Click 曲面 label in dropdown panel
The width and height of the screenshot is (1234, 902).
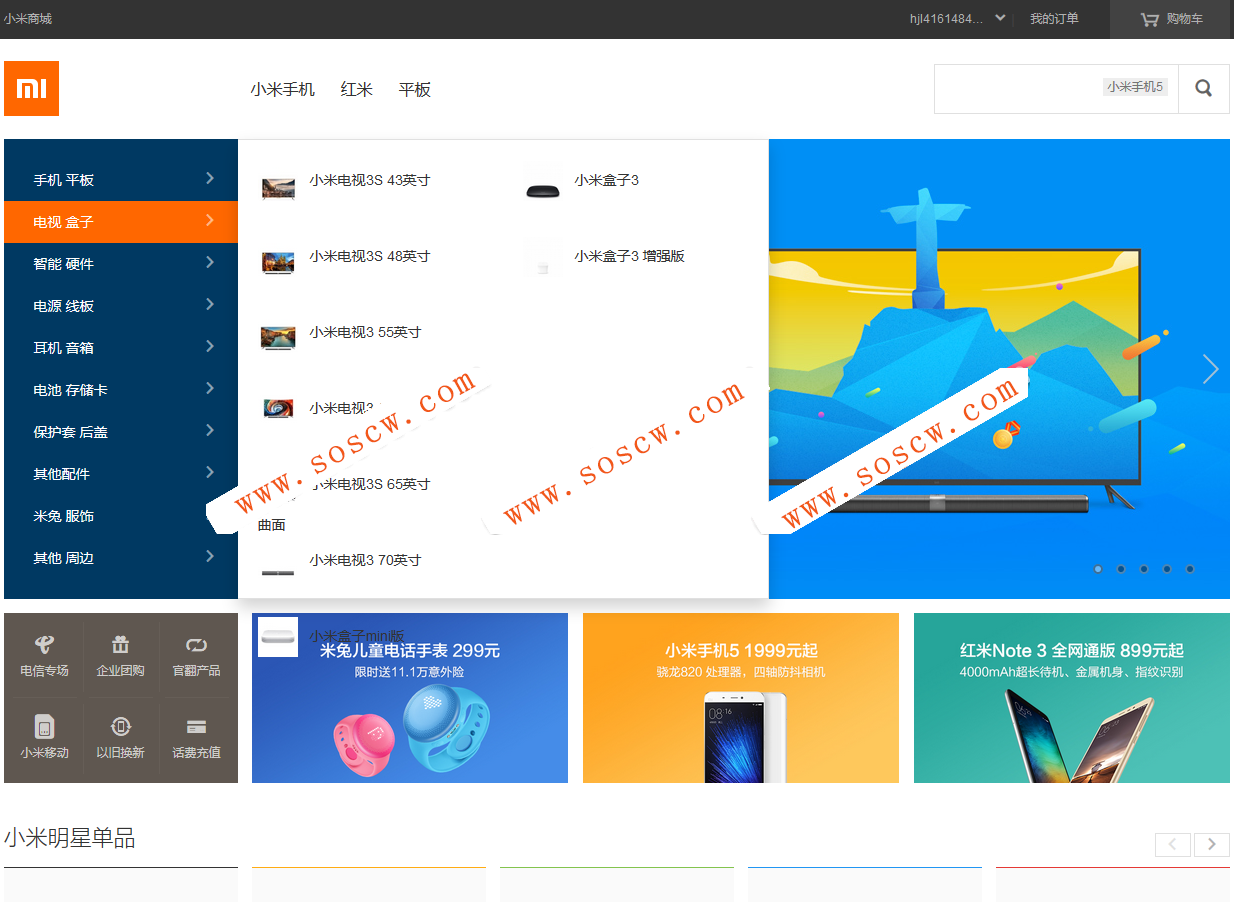[272, 525]
